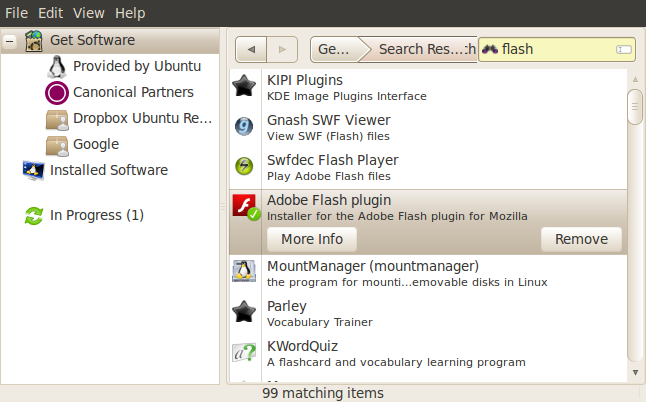
Task: Open the Google software source
Action: (96, 144)
